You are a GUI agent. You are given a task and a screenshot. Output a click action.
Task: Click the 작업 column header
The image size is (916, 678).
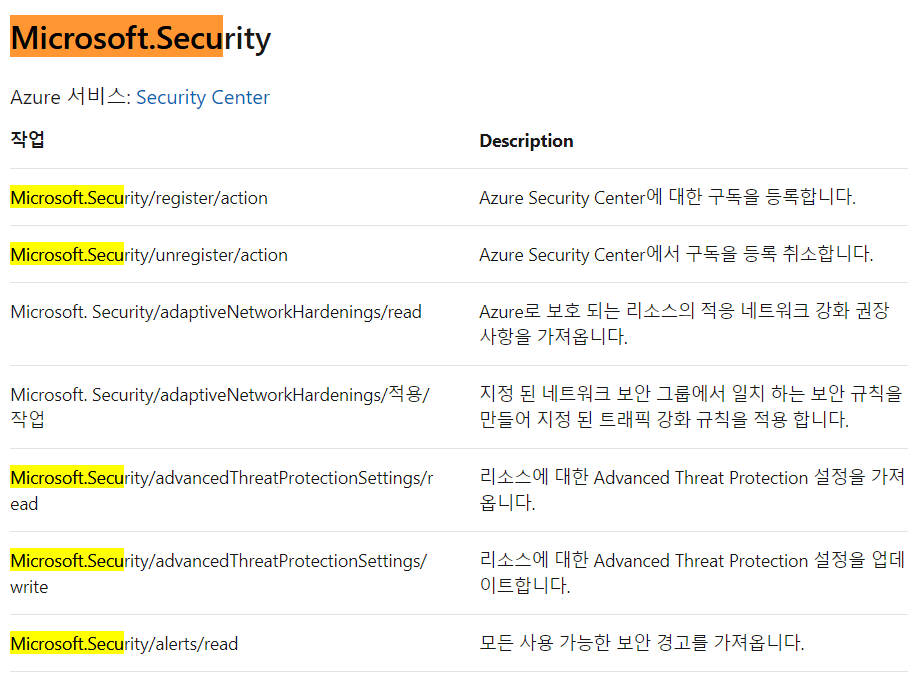pos(27,140)
